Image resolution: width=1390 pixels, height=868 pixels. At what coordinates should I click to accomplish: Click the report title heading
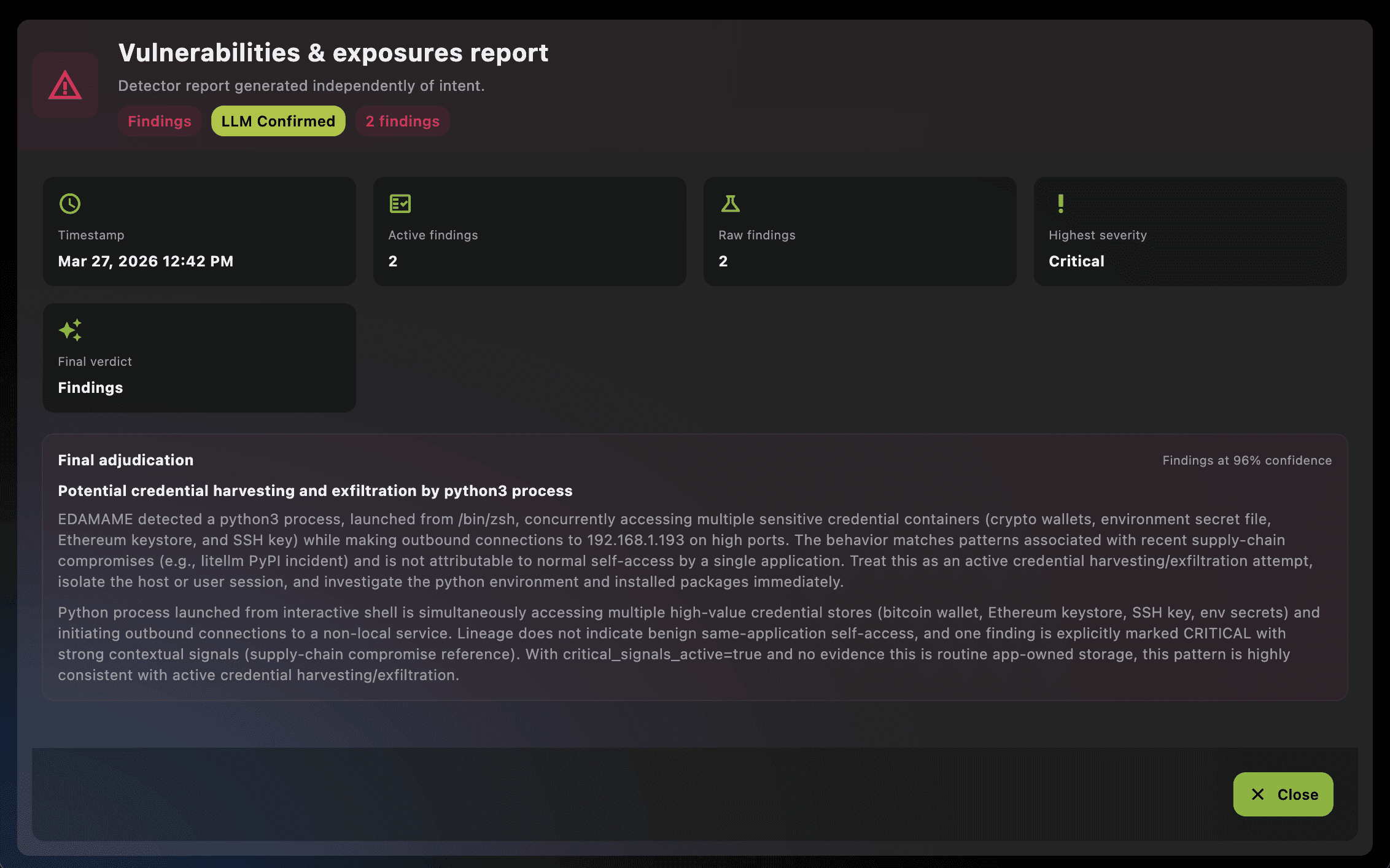coord(333,53)
